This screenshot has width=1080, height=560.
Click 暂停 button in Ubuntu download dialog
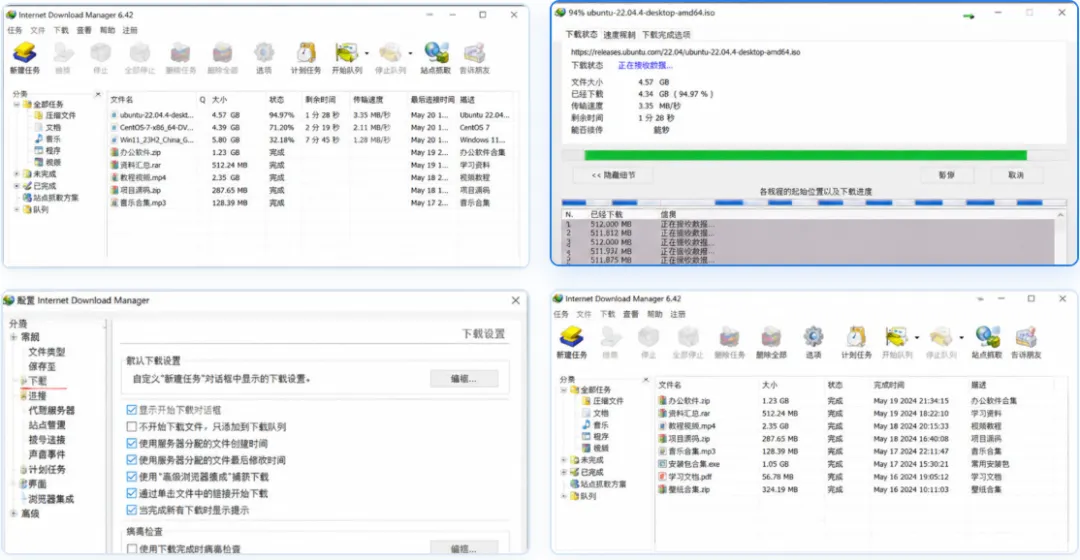pyautogui.click(x=947, y=175)
